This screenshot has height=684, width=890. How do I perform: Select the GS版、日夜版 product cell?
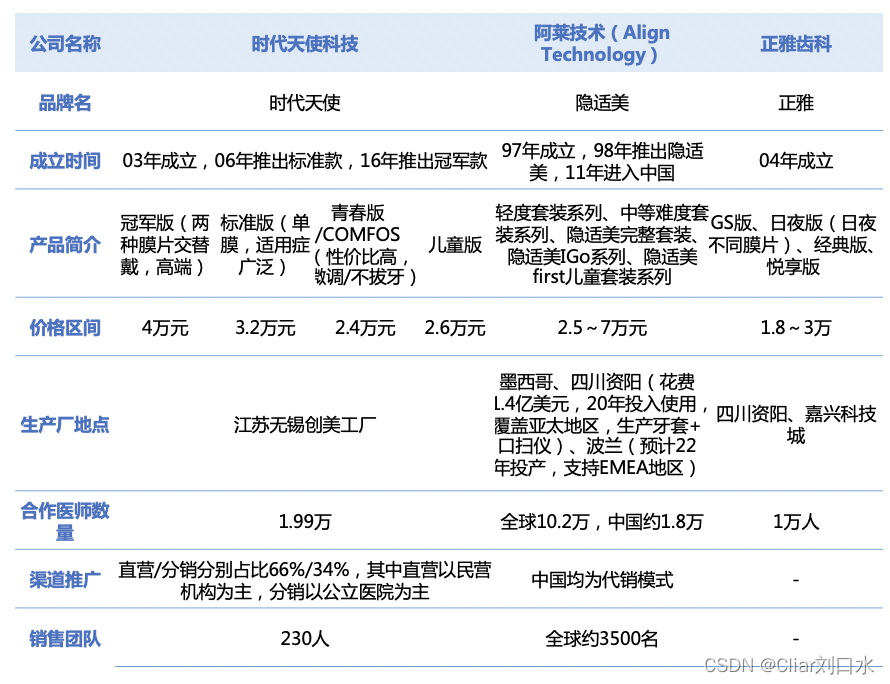tap(793, 245)
